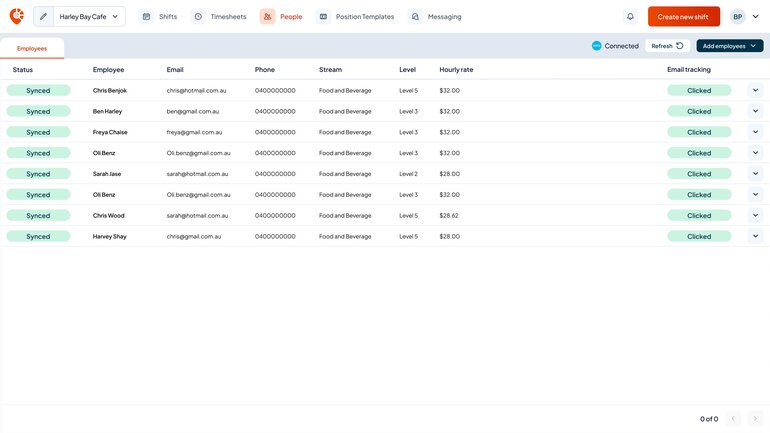
Task: Open Position Templates page
Action: [x=365, y=17]
